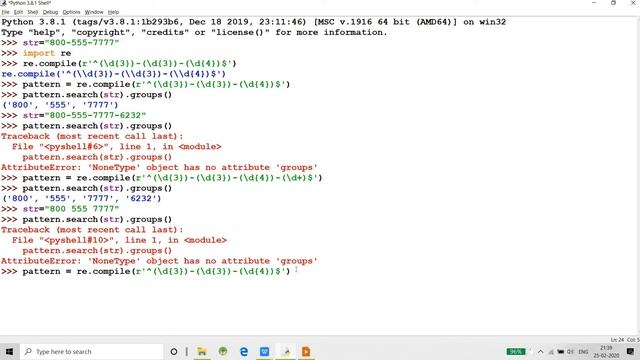
Task: Open the Options menu
Action: (x=71, y=12)
